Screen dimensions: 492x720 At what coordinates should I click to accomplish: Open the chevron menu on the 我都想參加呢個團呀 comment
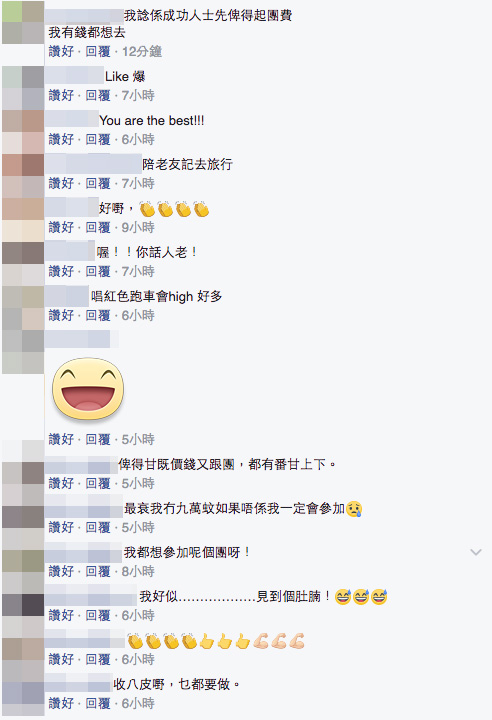476,552
